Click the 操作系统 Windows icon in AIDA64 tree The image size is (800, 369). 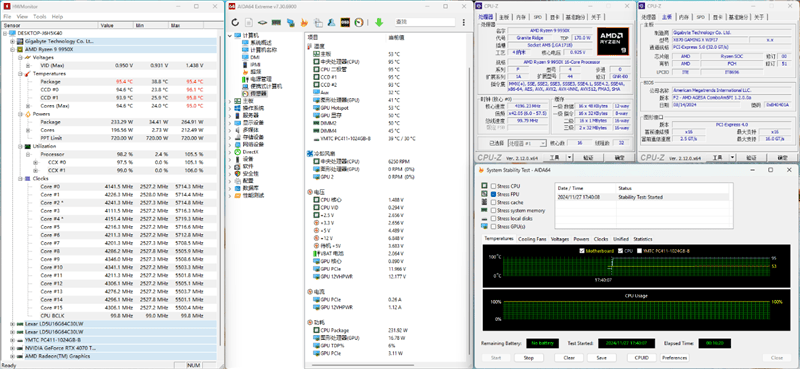[x=238, y=108]
